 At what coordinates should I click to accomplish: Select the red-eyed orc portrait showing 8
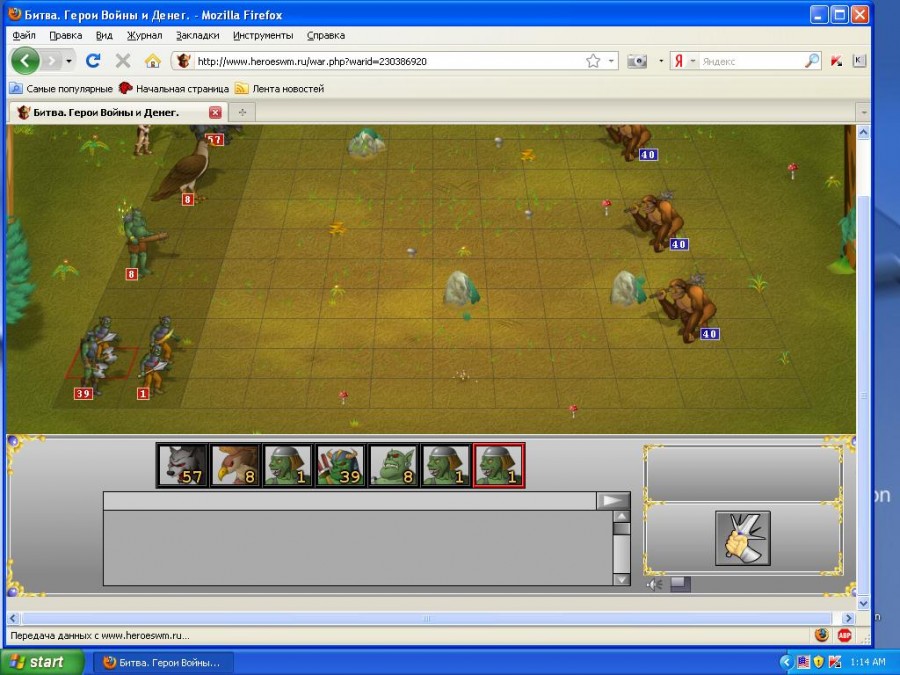pos(393,465)
